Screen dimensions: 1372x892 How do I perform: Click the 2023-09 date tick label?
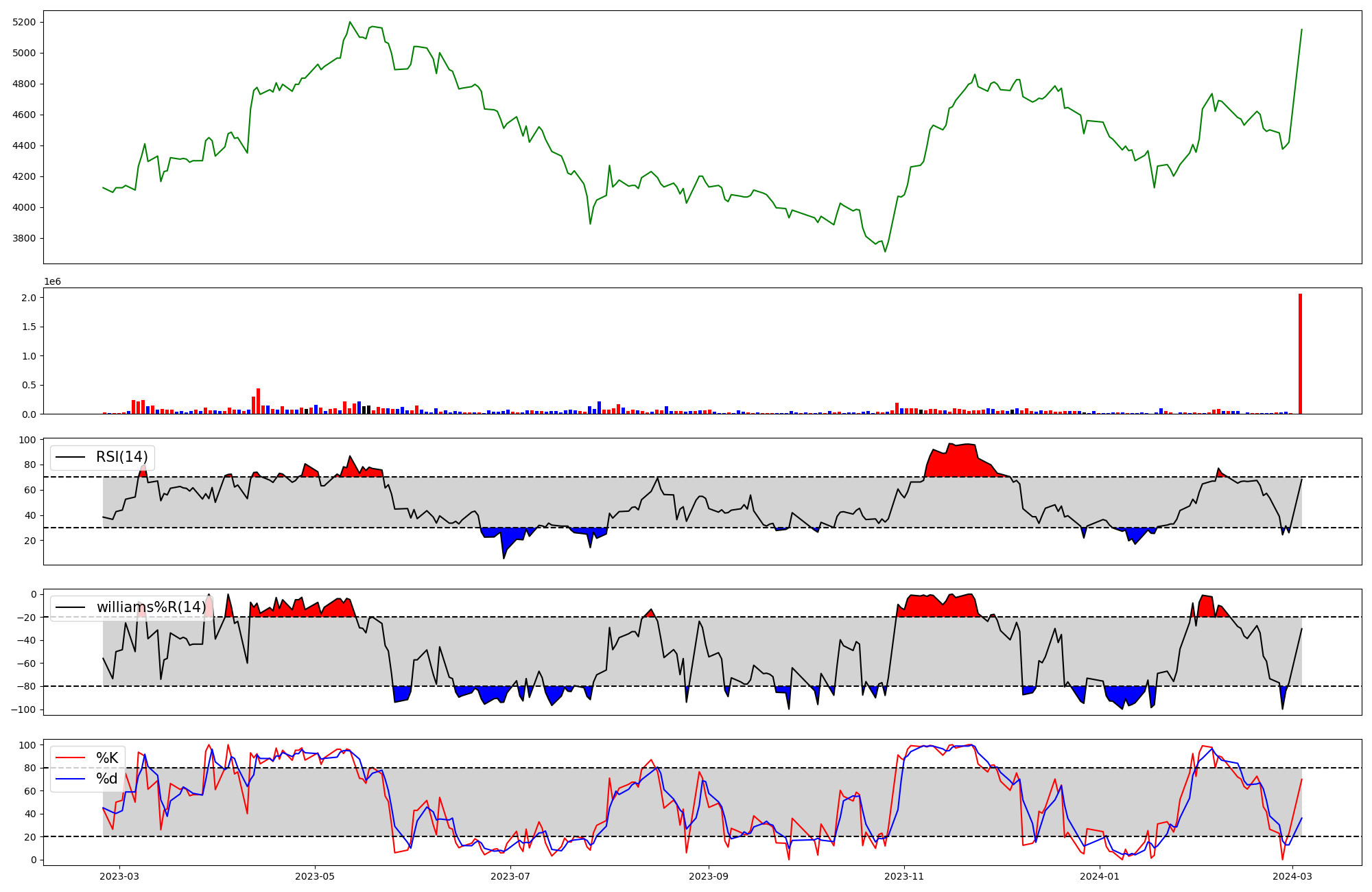(x=708, y=876)
